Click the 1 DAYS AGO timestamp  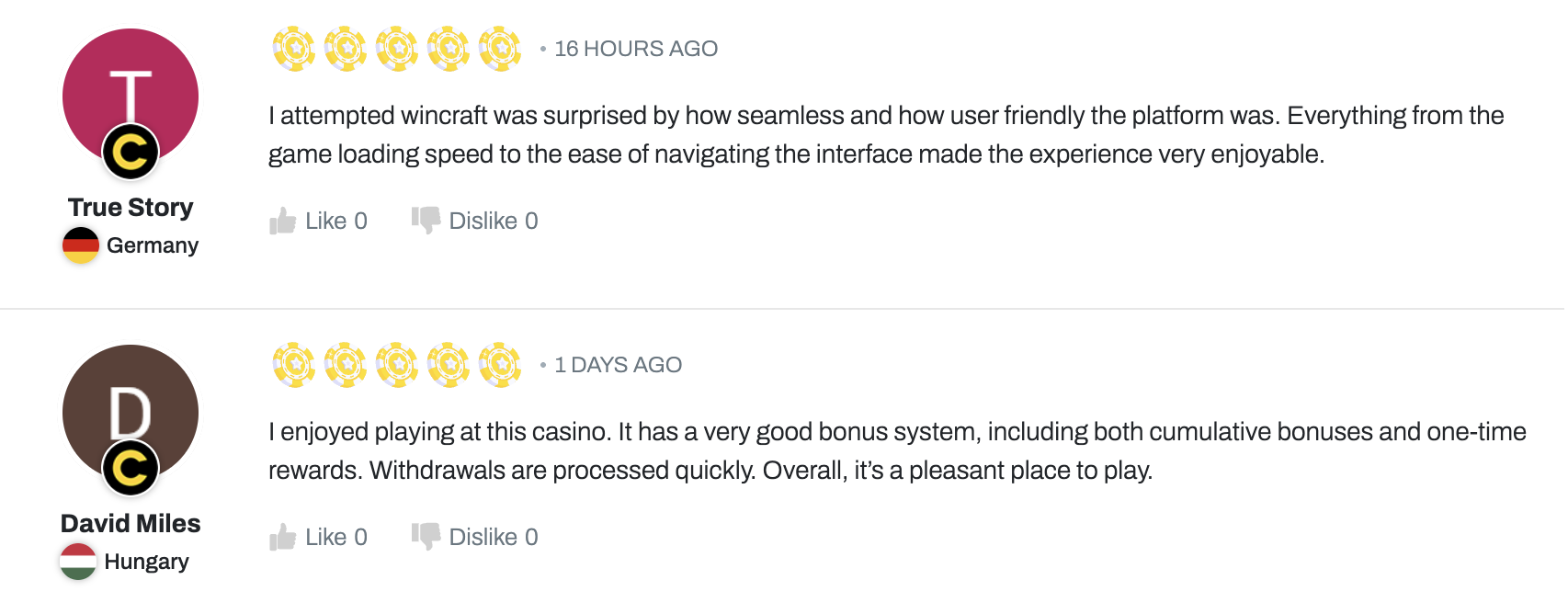(617, 365)
